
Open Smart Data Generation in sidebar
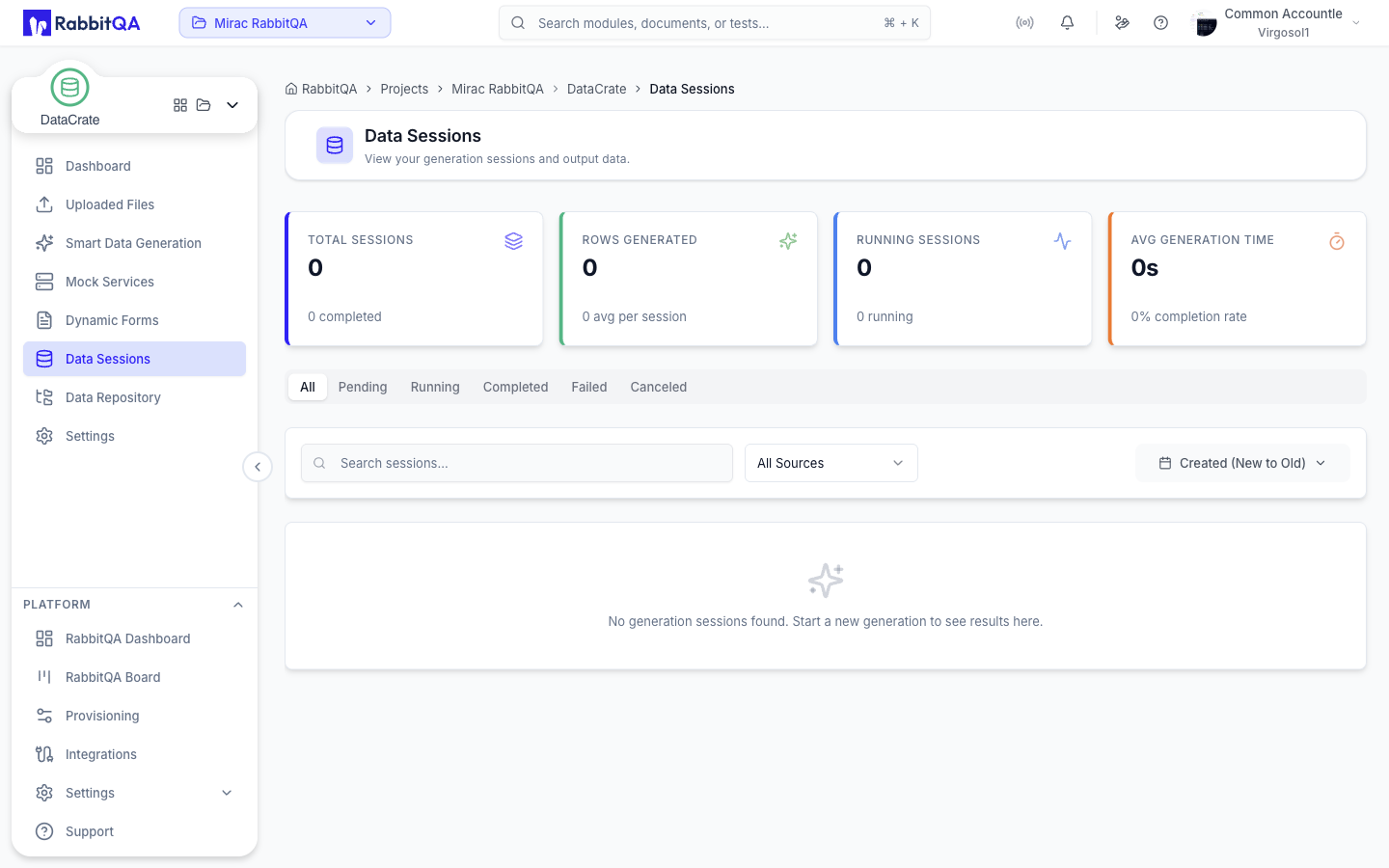pos(134,243)
